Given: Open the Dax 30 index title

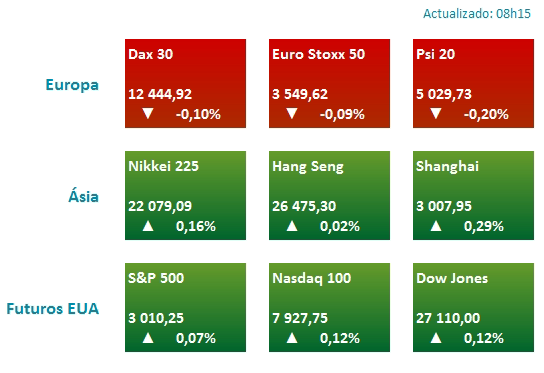Looking at the screenshot, I should [151, 54].
